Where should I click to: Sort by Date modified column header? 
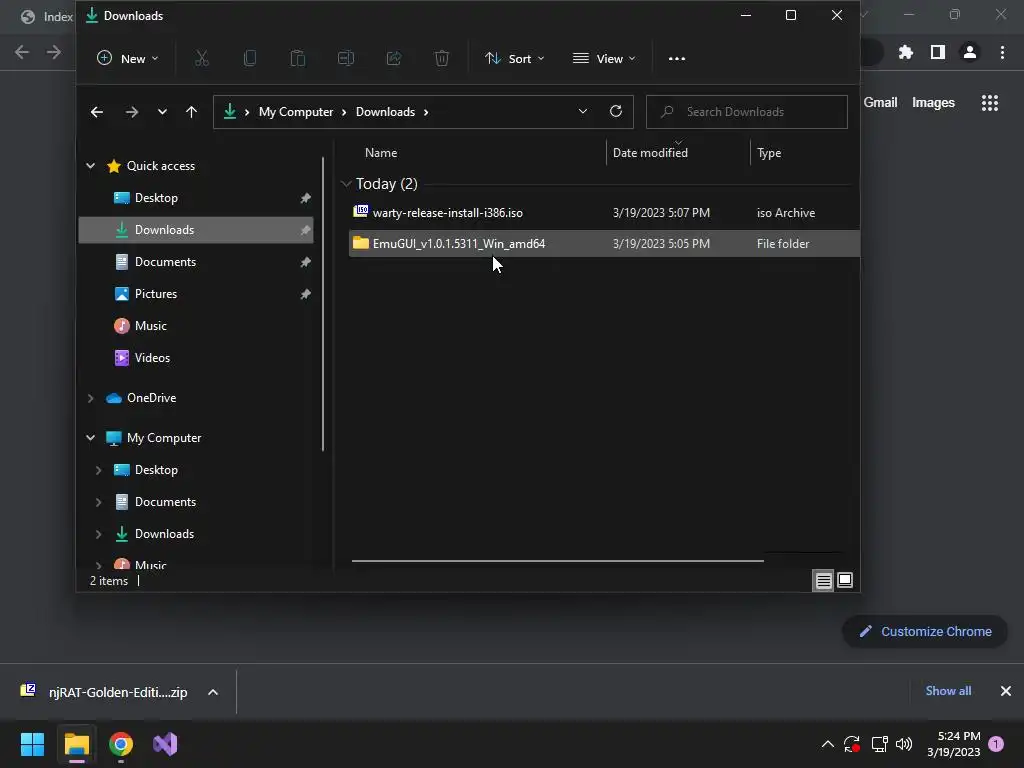pyautogui.click(x=650, y=153)
